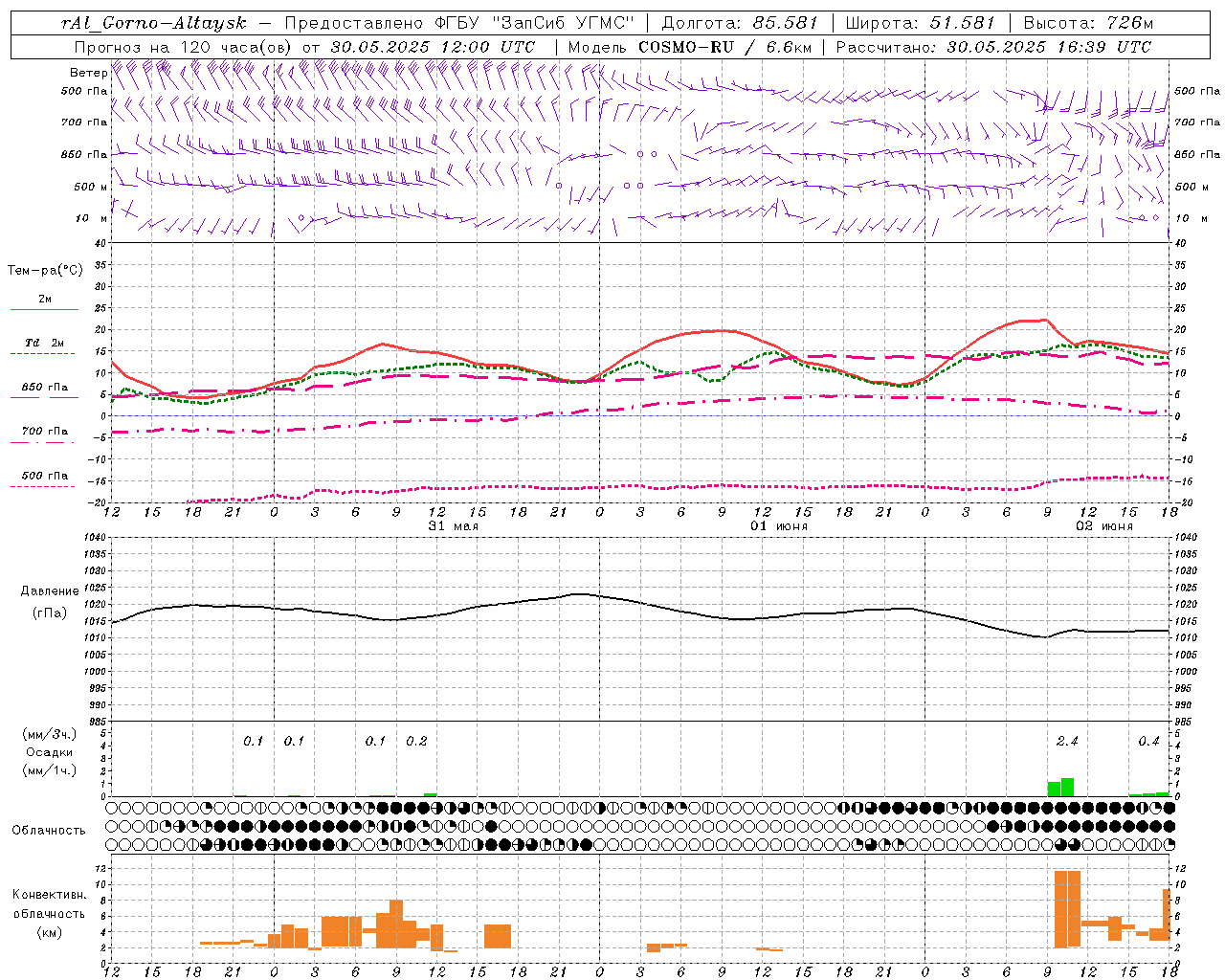Image resolution: width=1225 pixels, height=980 pixels.
Task: Click the Тем-ра(°C) temperature panel label
Action: 45,271
